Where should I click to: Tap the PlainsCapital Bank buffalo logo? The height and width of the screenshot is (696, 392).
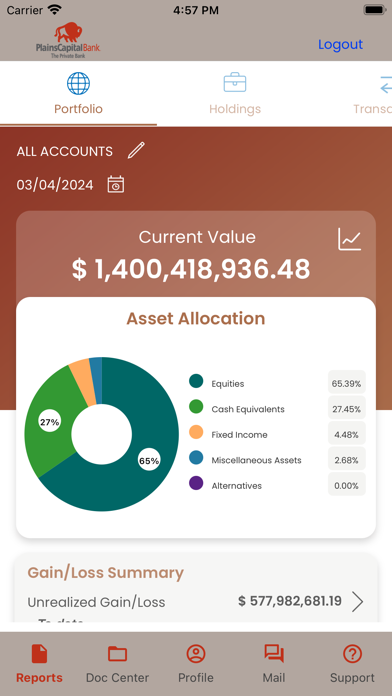tap(68, 40)
